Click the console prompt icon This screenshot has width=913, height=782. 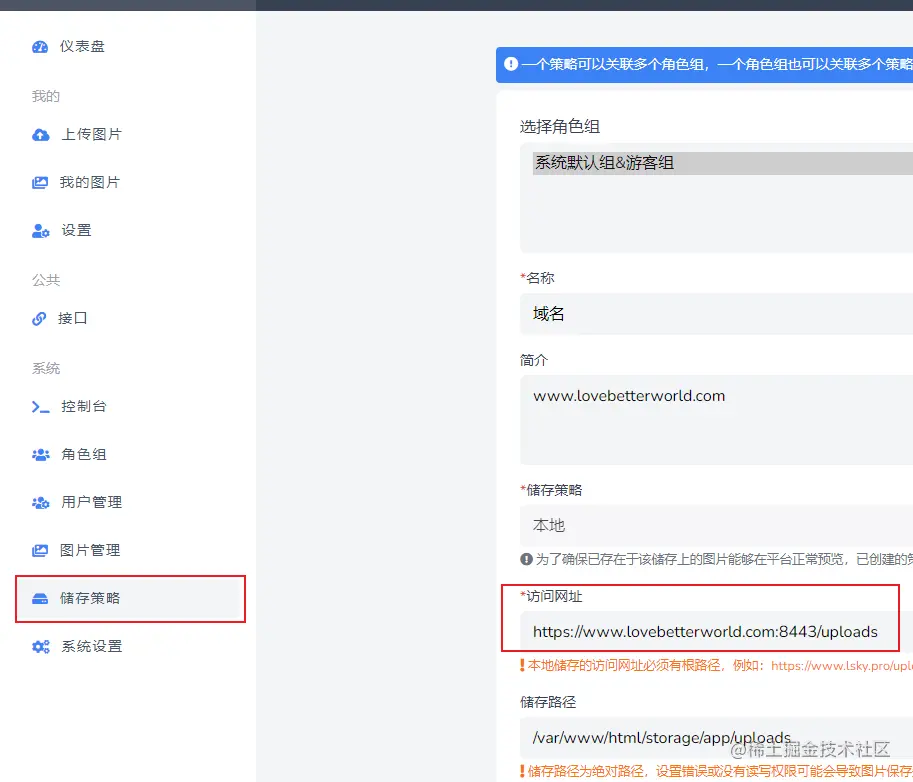pos(40,407)
